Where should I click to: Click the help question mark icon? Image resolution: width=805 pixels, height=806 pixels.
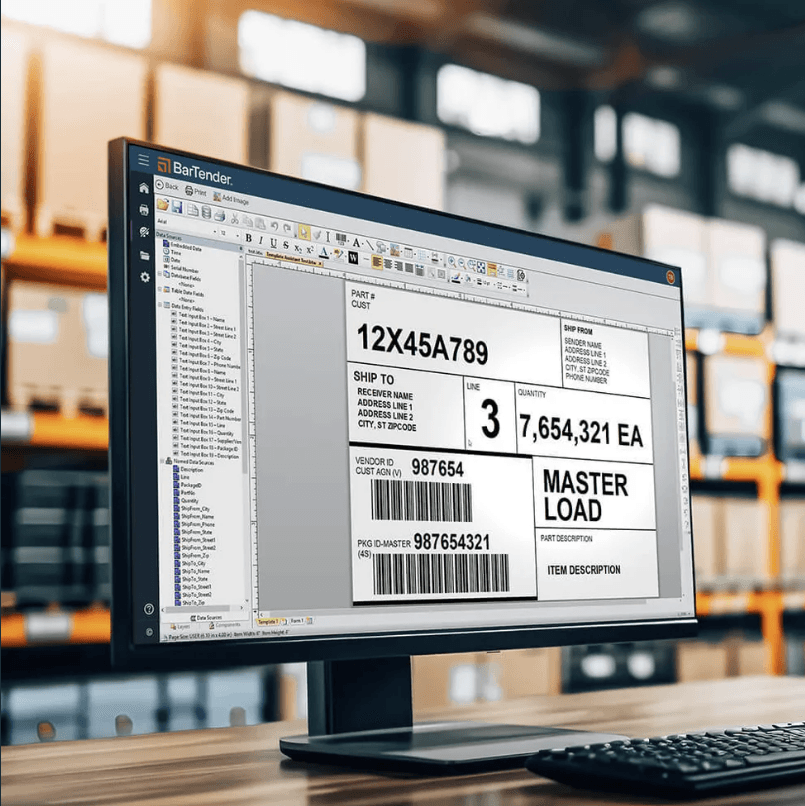click(x=149, y=609)
